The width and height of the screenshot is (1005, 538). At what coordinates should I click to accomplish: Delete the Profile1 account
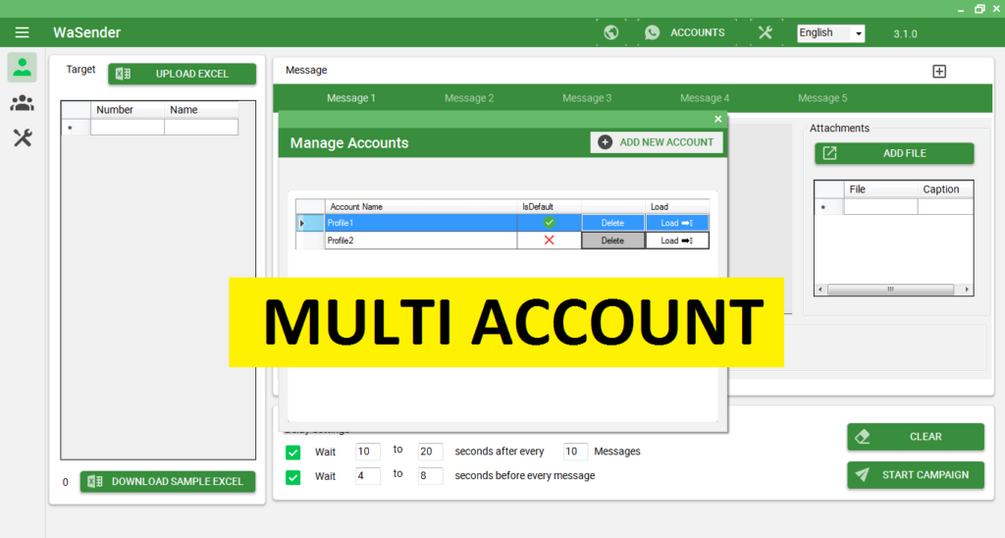pos(613,223)
